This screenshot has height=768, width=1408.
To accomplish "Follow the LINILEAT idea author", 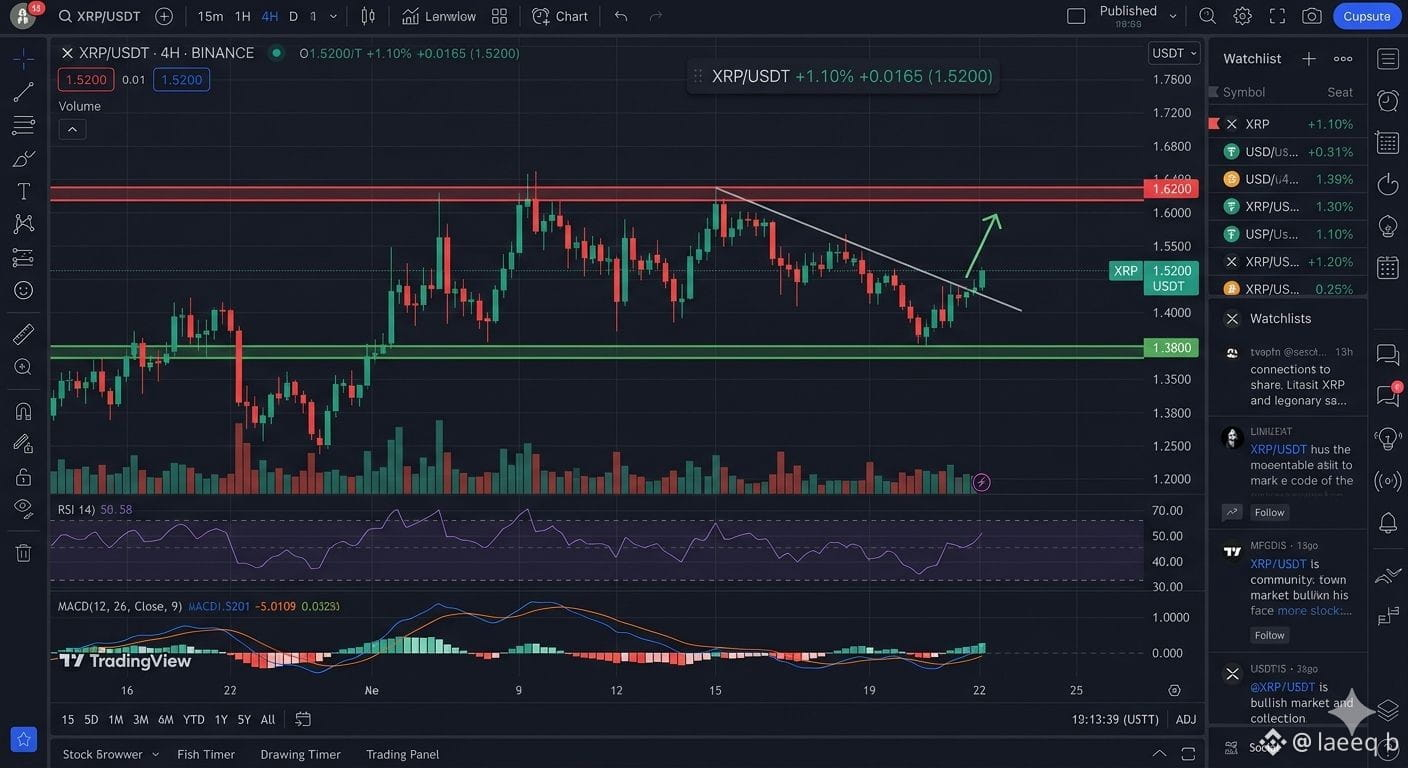I will pyautogui.click(x=1270, y=512).
